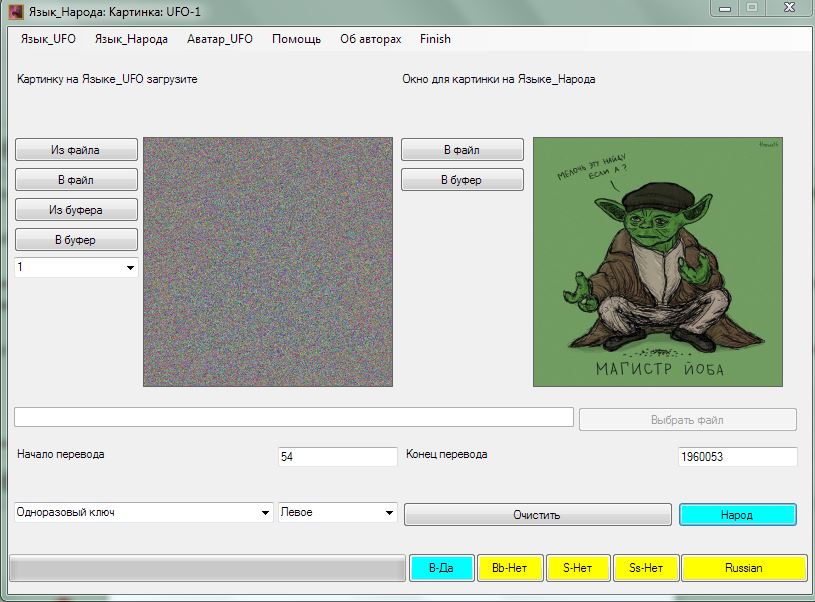Click the Очистить button
Screen dimensions: 815x602
coord(537,515)
